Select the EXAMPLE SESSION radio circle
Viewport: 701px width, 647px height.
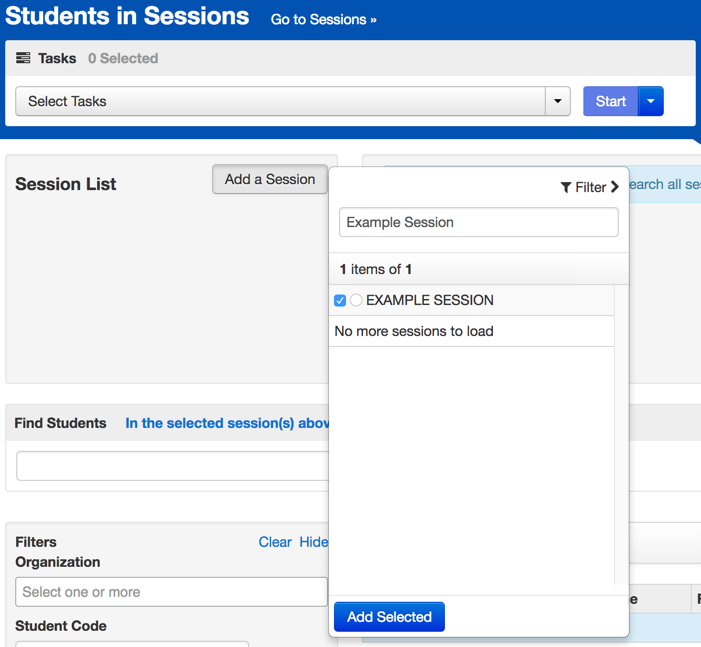pyautogui.click(x=356, y=300)
